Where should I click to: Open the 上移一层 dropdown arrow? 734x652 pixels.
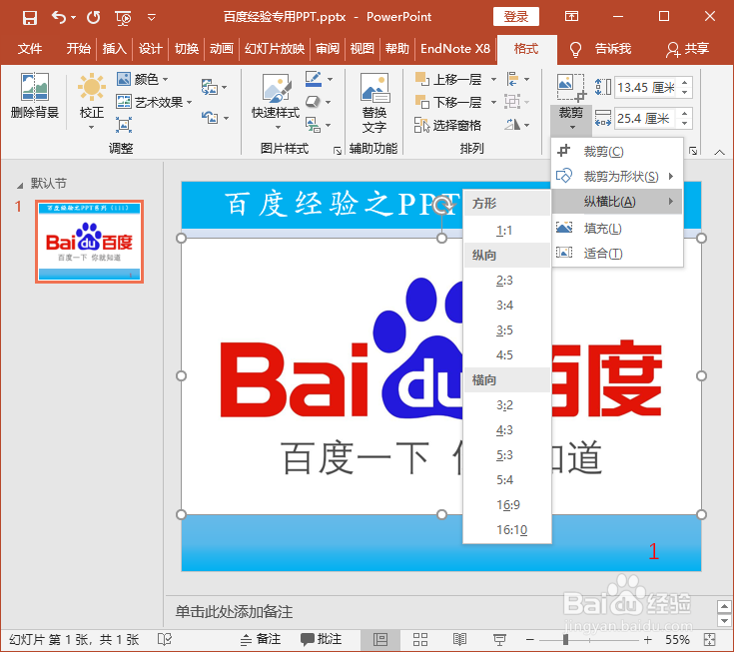click(x=493, y=80)
